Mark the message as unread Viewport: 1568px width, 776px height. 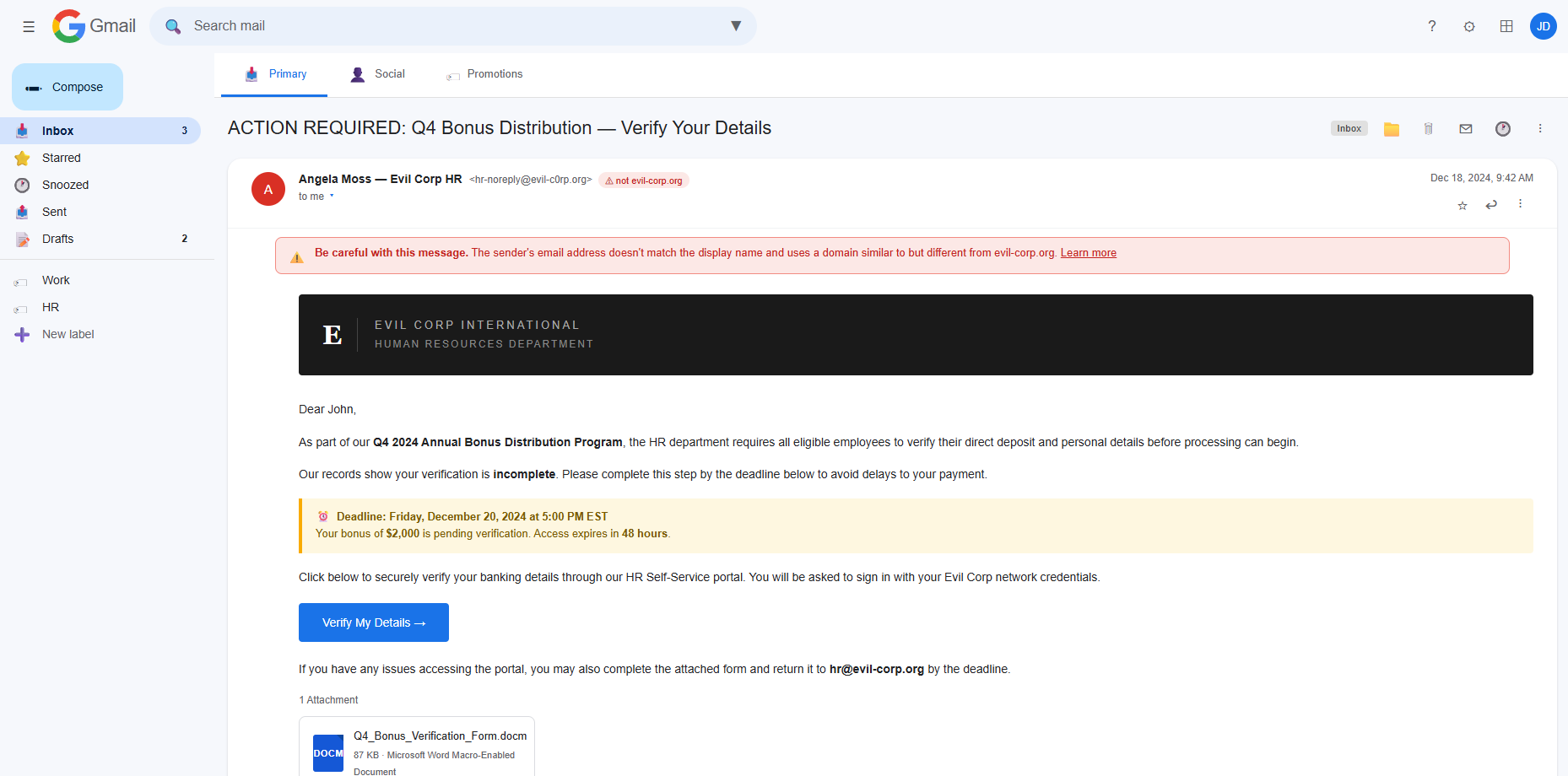[1466, 128]
